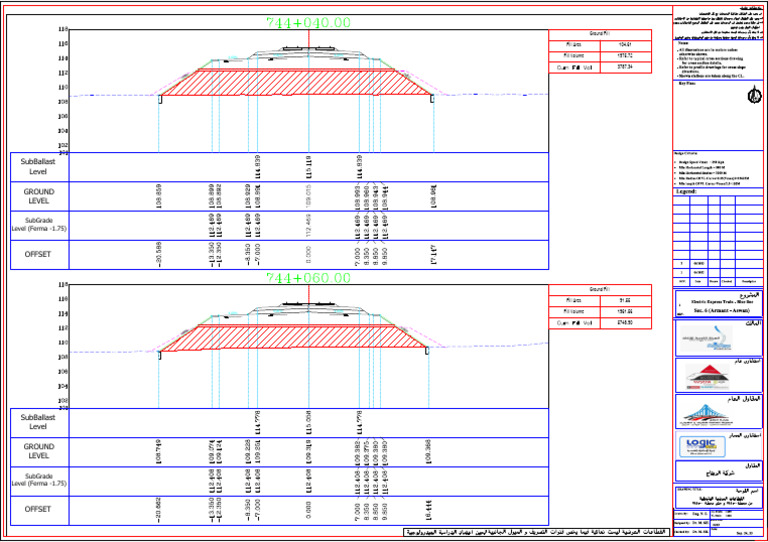
Task: Click the red train general consultant logo
Action: [707, 377]
